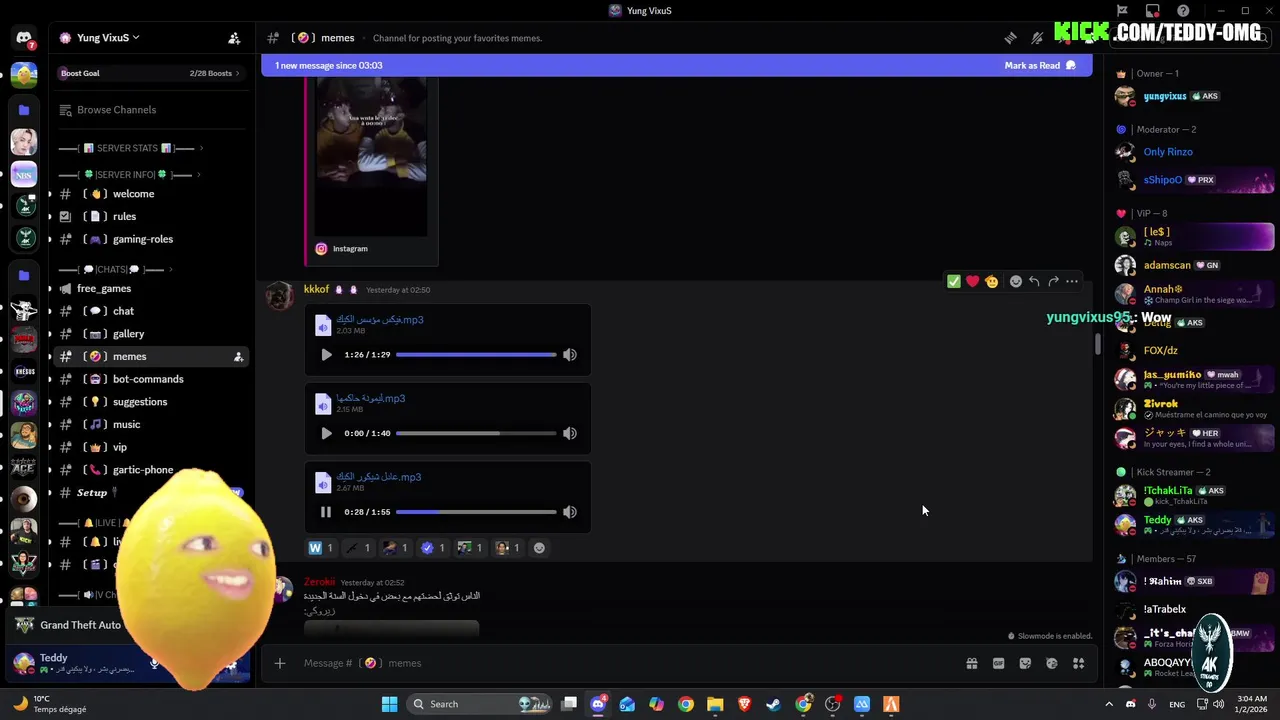Mute volume of second audio attachment

[x=570, y=433]
